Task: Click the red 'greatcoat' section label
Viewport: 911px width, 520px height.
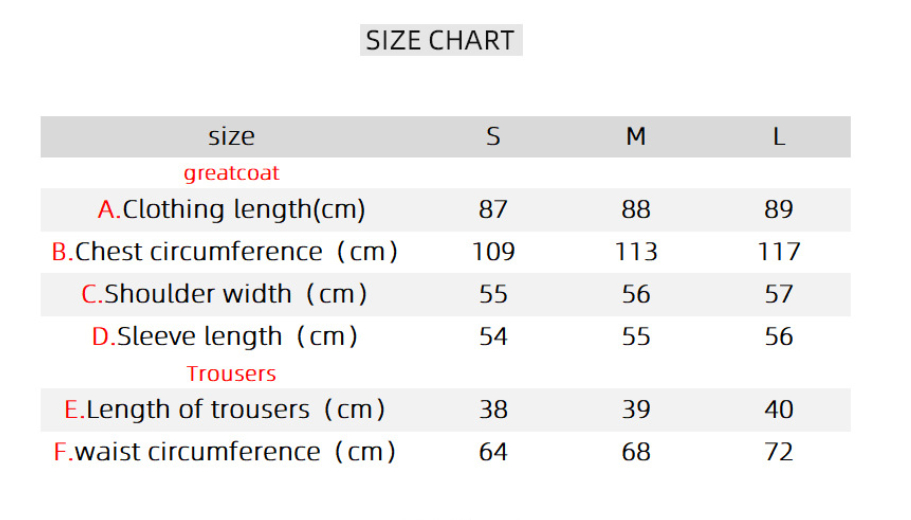Action: 231,173
